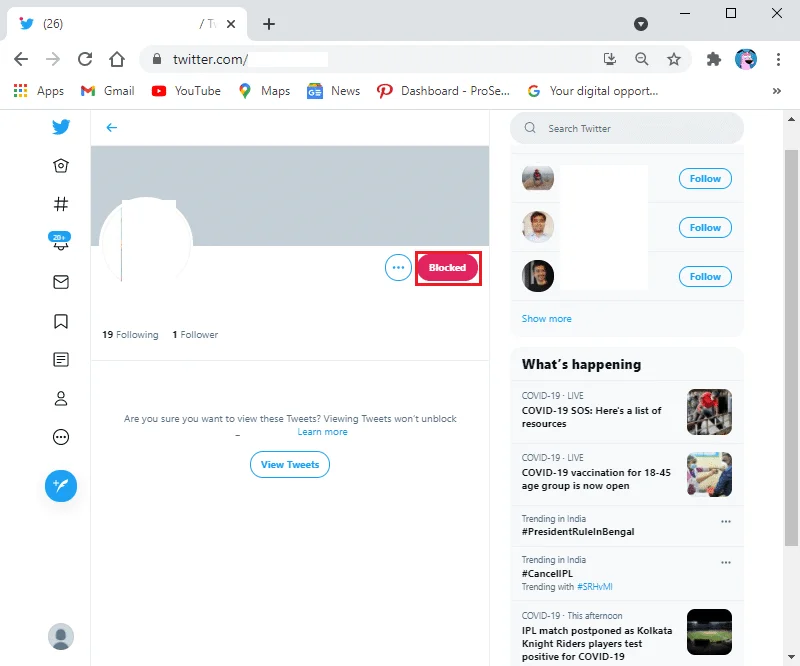The image size is (800, 666).
Task: Follow the third suggested account
Action: [705, 277]
